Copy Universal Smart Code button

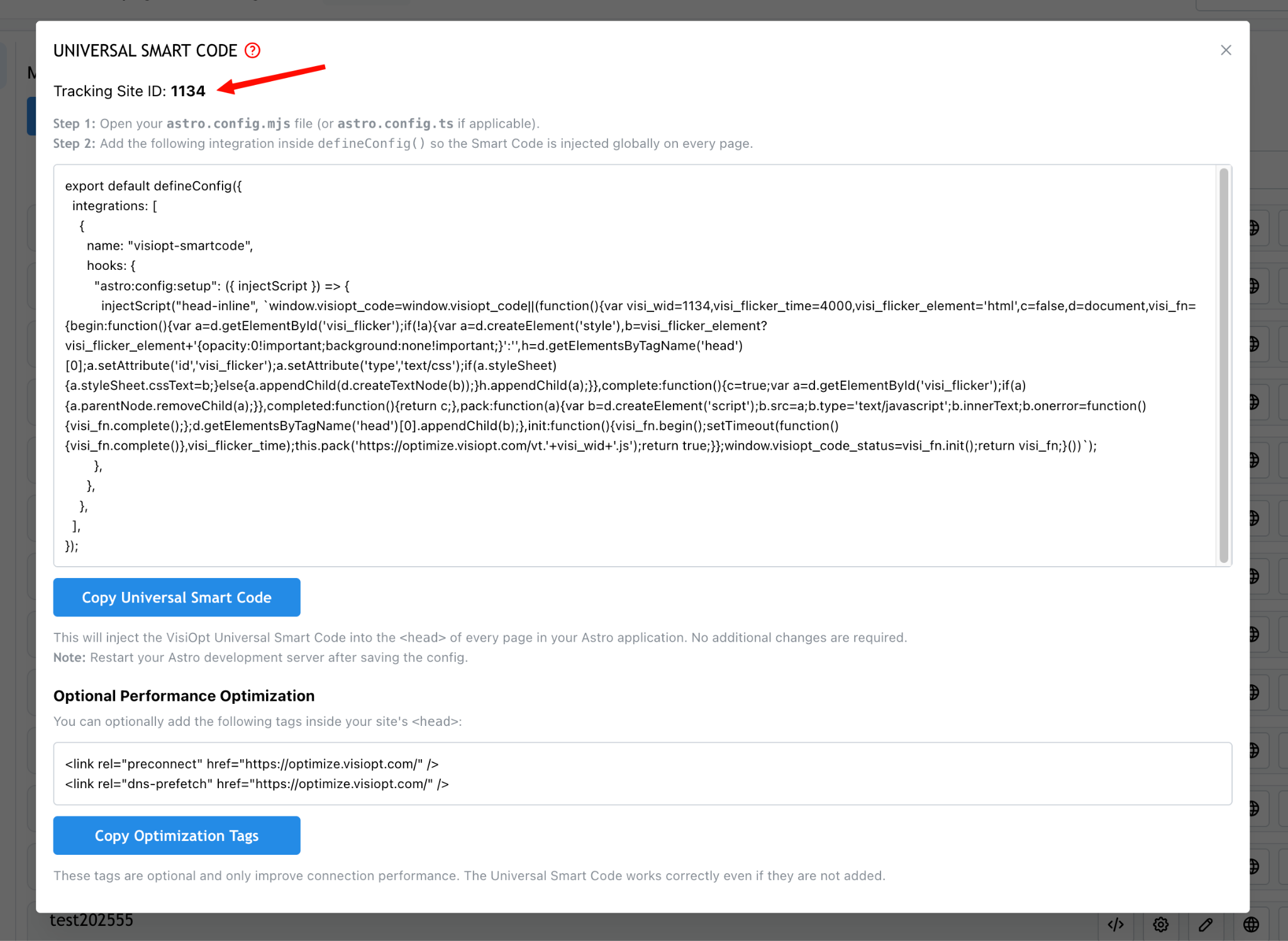click(177, 598)
